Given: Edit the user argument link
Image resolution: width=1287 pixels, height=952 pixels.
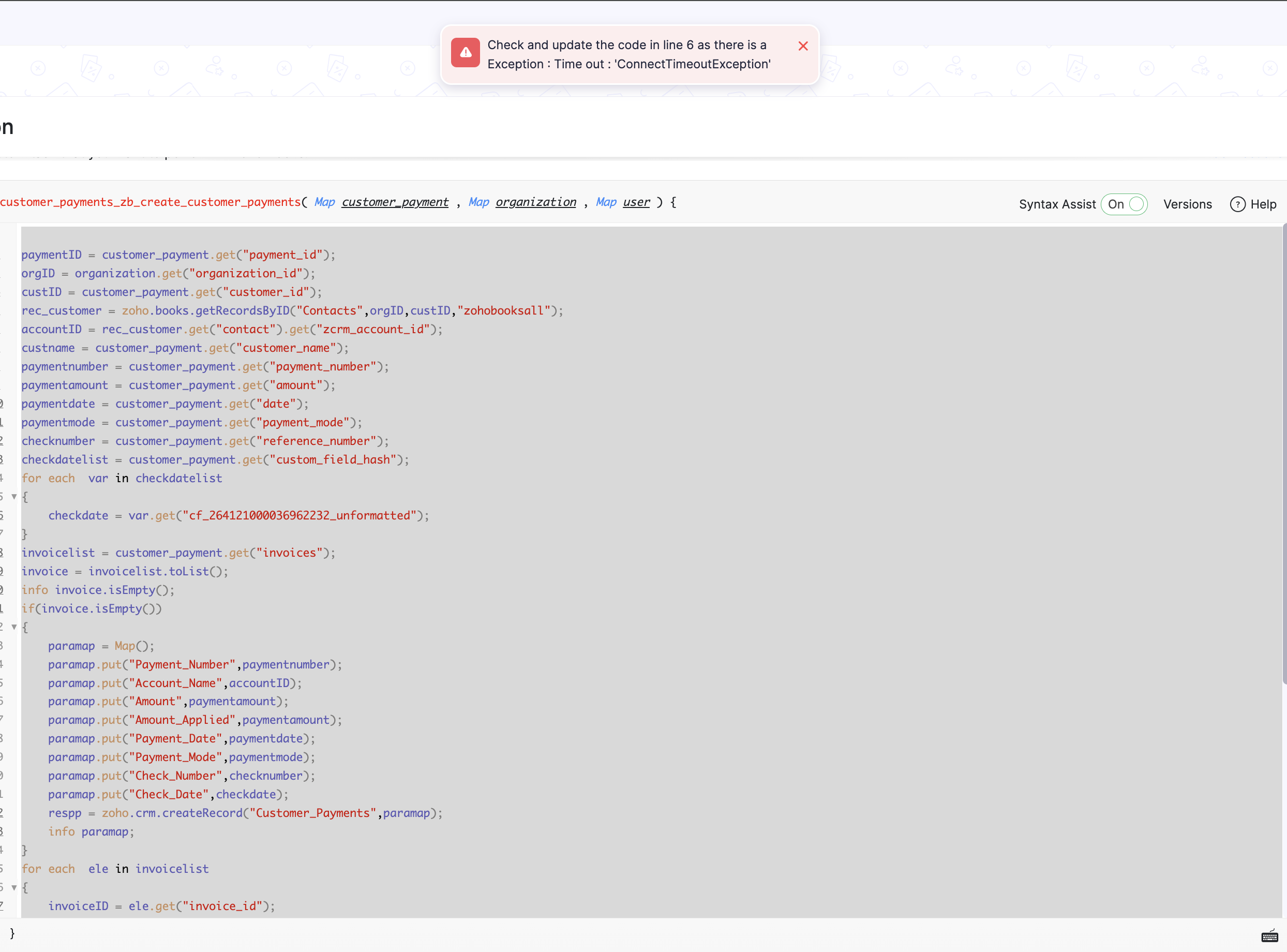Looking at the screenshot, I should pyautogui.click(x=636, y=202).
